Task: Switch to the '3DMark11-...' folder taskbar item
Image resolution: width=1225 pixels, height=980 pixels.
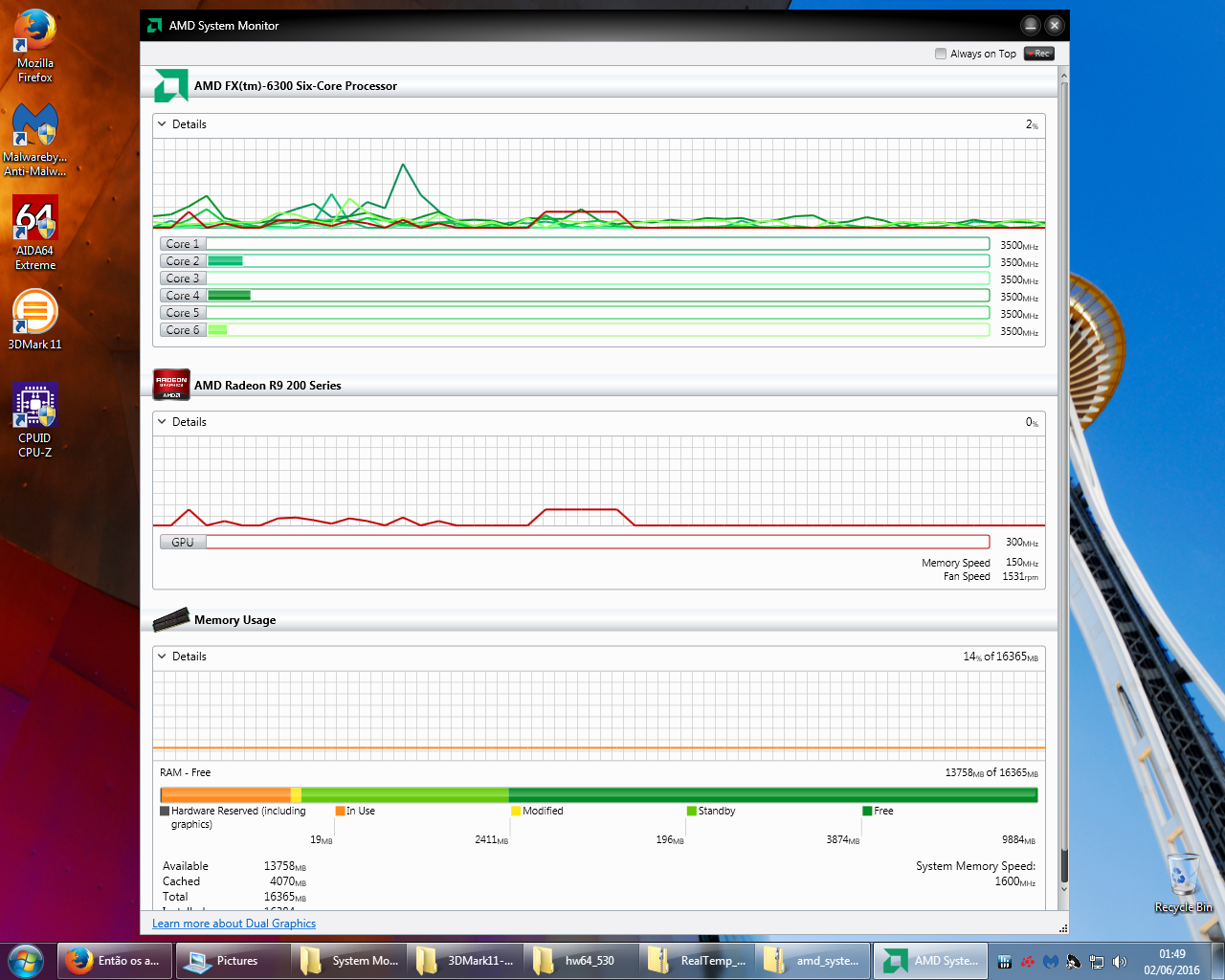Action: (x=465, y=961)
